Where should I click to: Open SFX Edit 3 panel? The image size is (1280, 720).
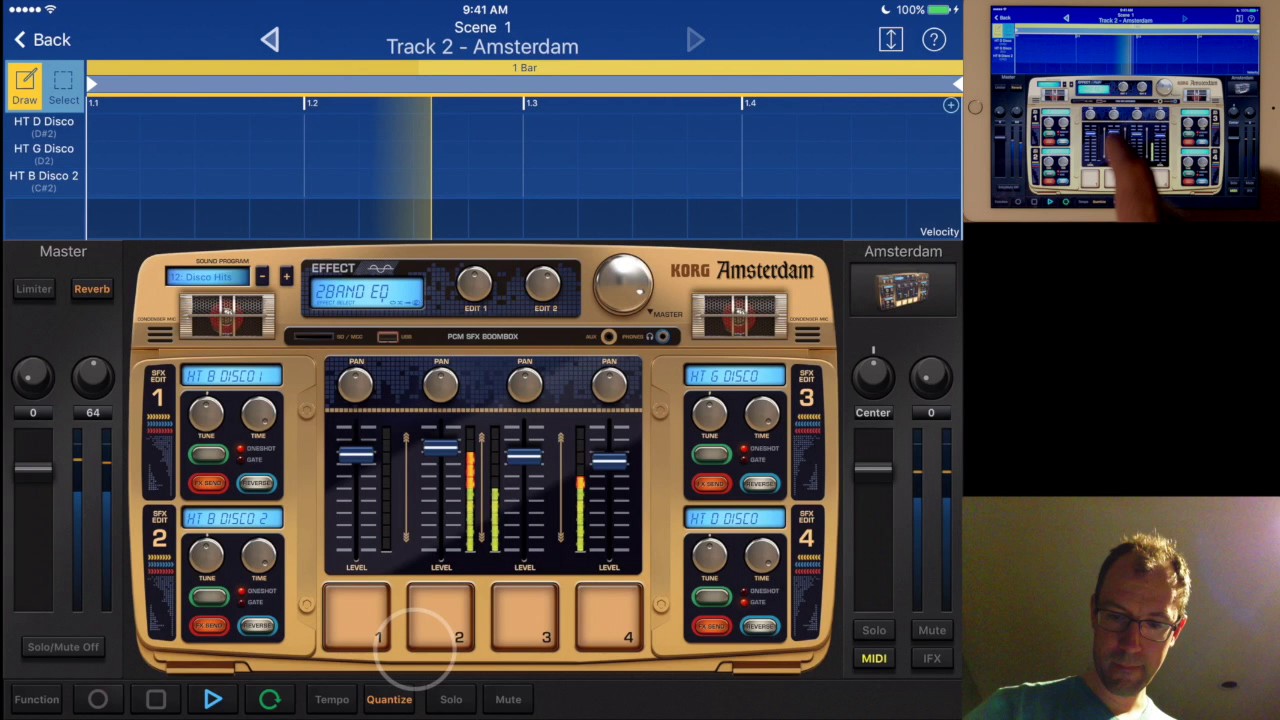pos(807,432)
